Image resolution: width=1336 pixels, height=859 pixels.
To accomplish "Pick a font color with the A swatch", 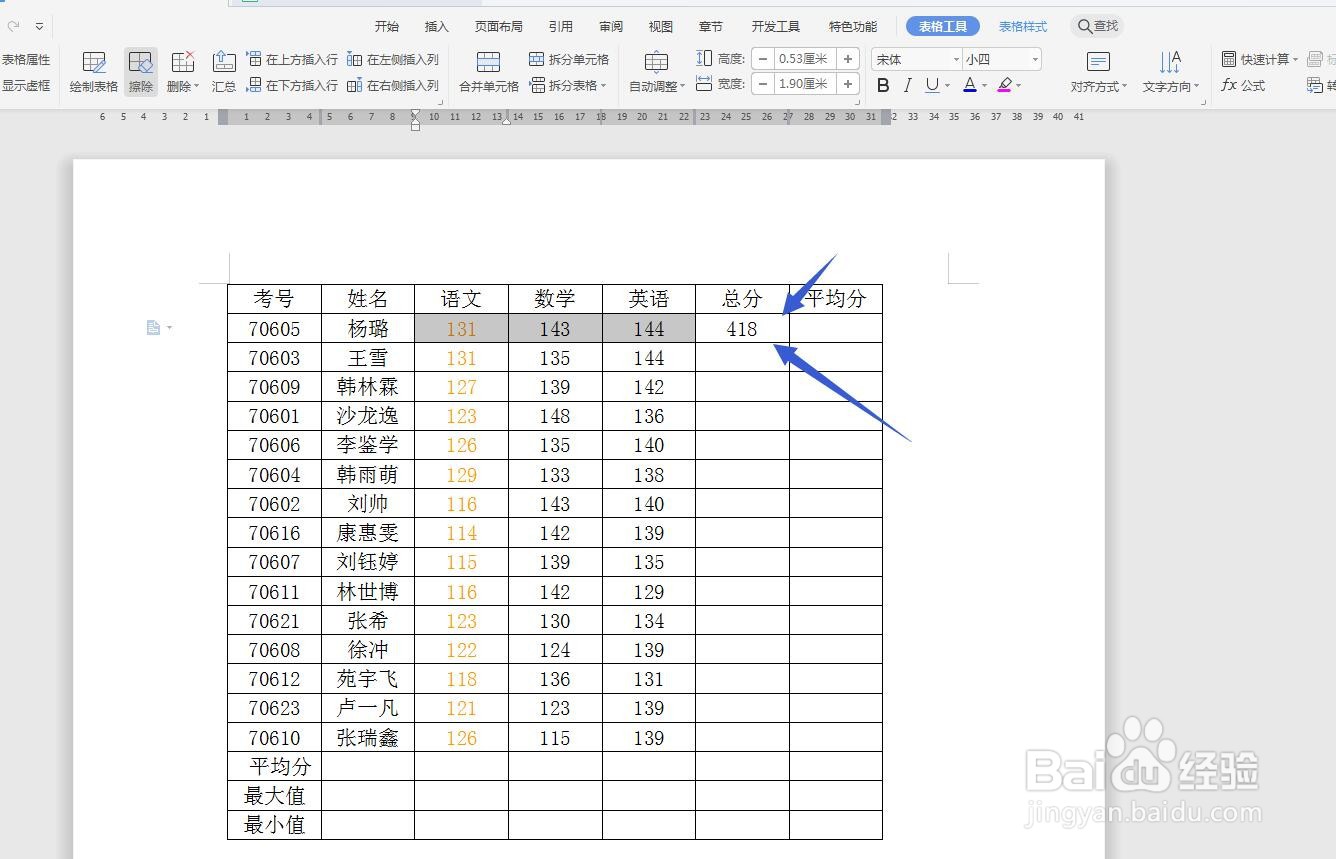I will pos(970,85).
